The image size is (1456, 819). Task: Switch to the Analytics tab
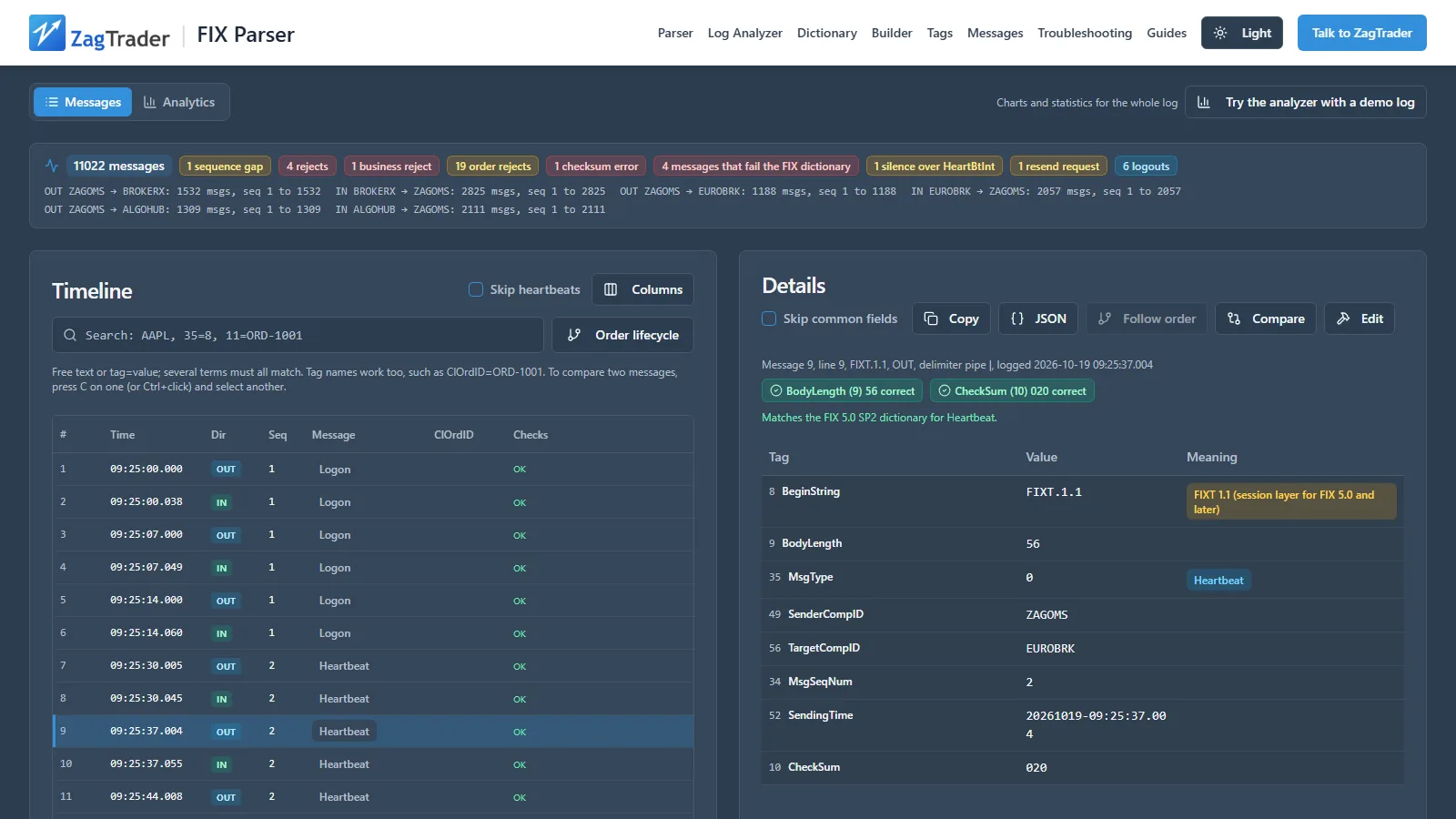pos(179,102)
